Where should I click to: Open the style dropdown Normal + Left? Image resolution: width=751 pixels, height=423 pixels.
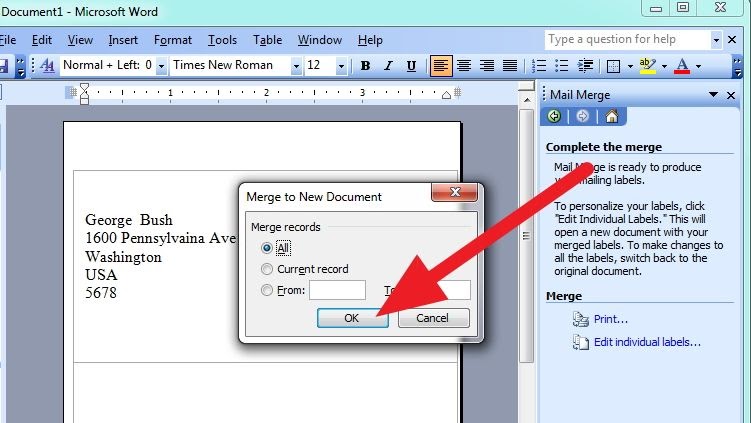pos(161,66)
